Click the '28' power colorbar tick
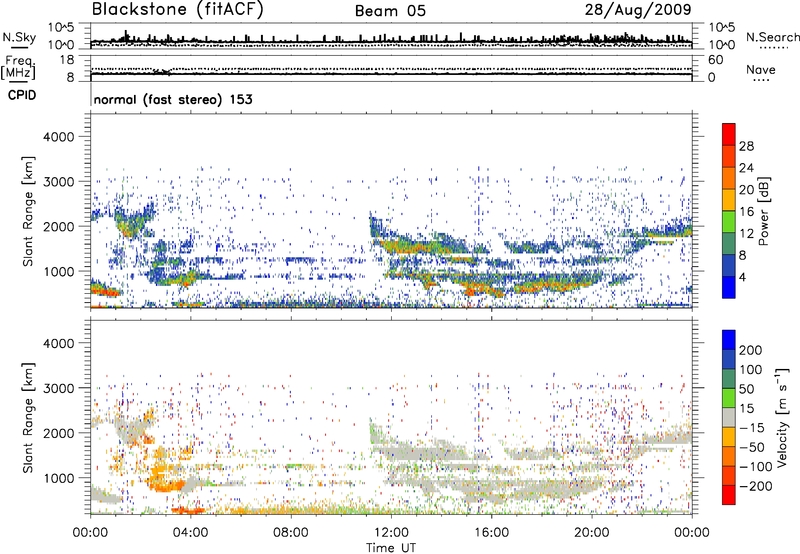 (746, 146)
